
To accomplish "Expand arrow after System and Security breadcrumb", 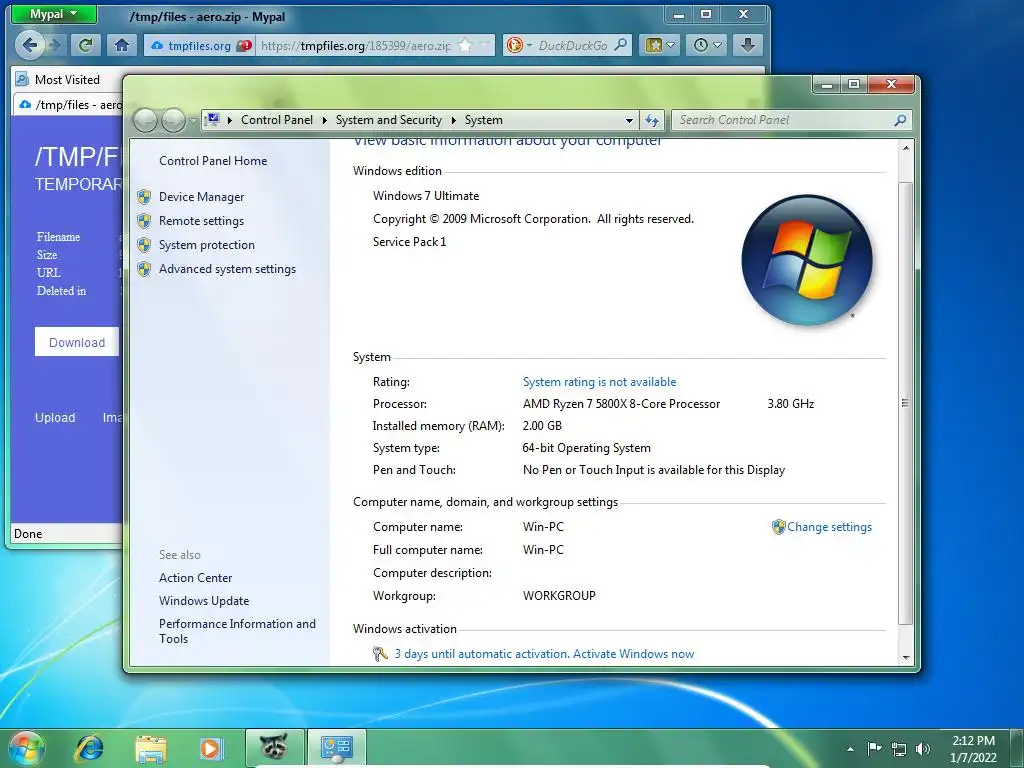I will (x=453, y=120).
